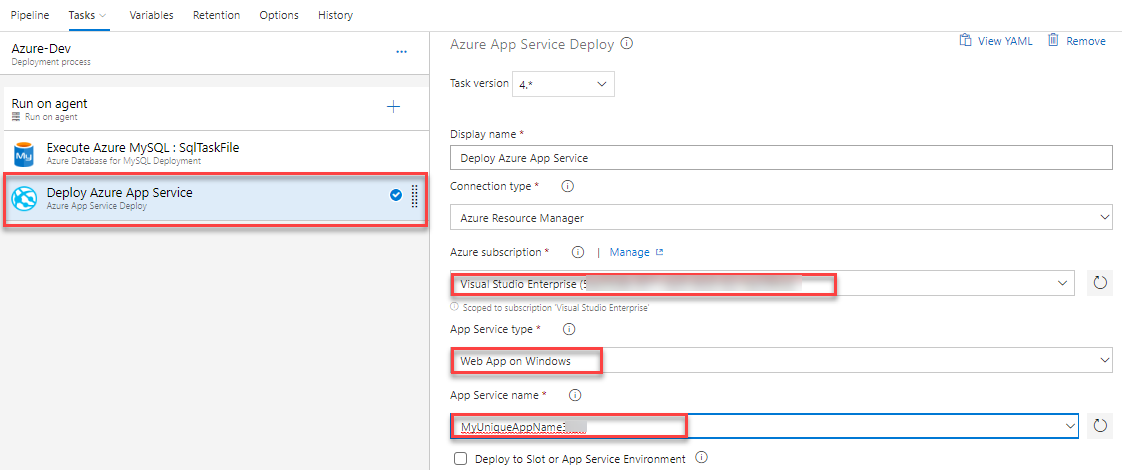The width and height of the screenshot is (1122, 470).
Task: Open the App Service type dropdown
Action: pos(781,361)
